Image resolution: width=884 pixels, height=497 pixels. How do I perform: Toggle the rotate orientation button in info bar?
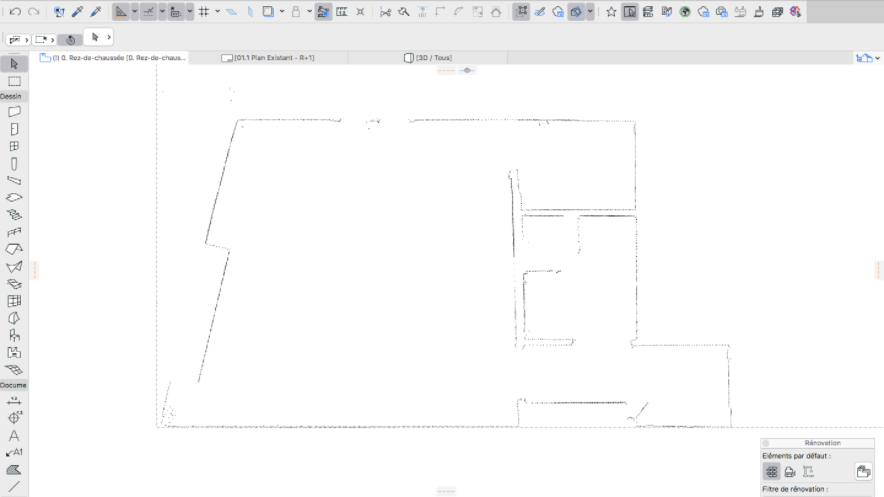tap(70, 40)
